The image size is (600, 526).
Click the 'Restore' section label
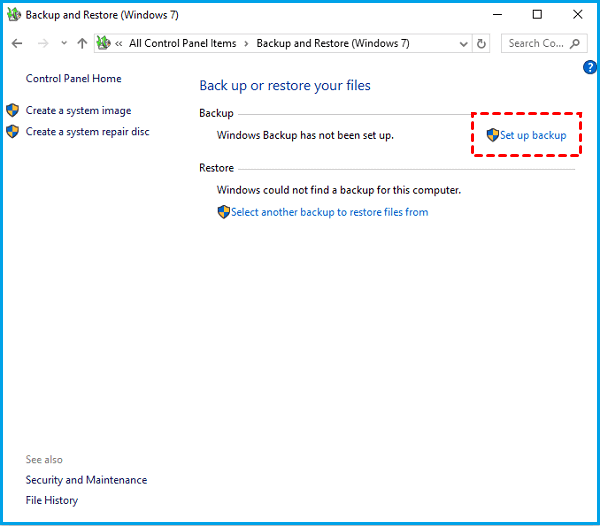pos(216,168)
